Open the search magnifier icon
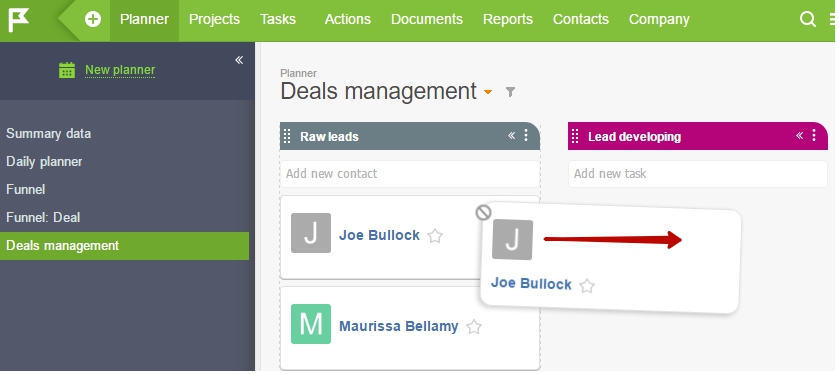The image size is (839, 374). (807, 19)
